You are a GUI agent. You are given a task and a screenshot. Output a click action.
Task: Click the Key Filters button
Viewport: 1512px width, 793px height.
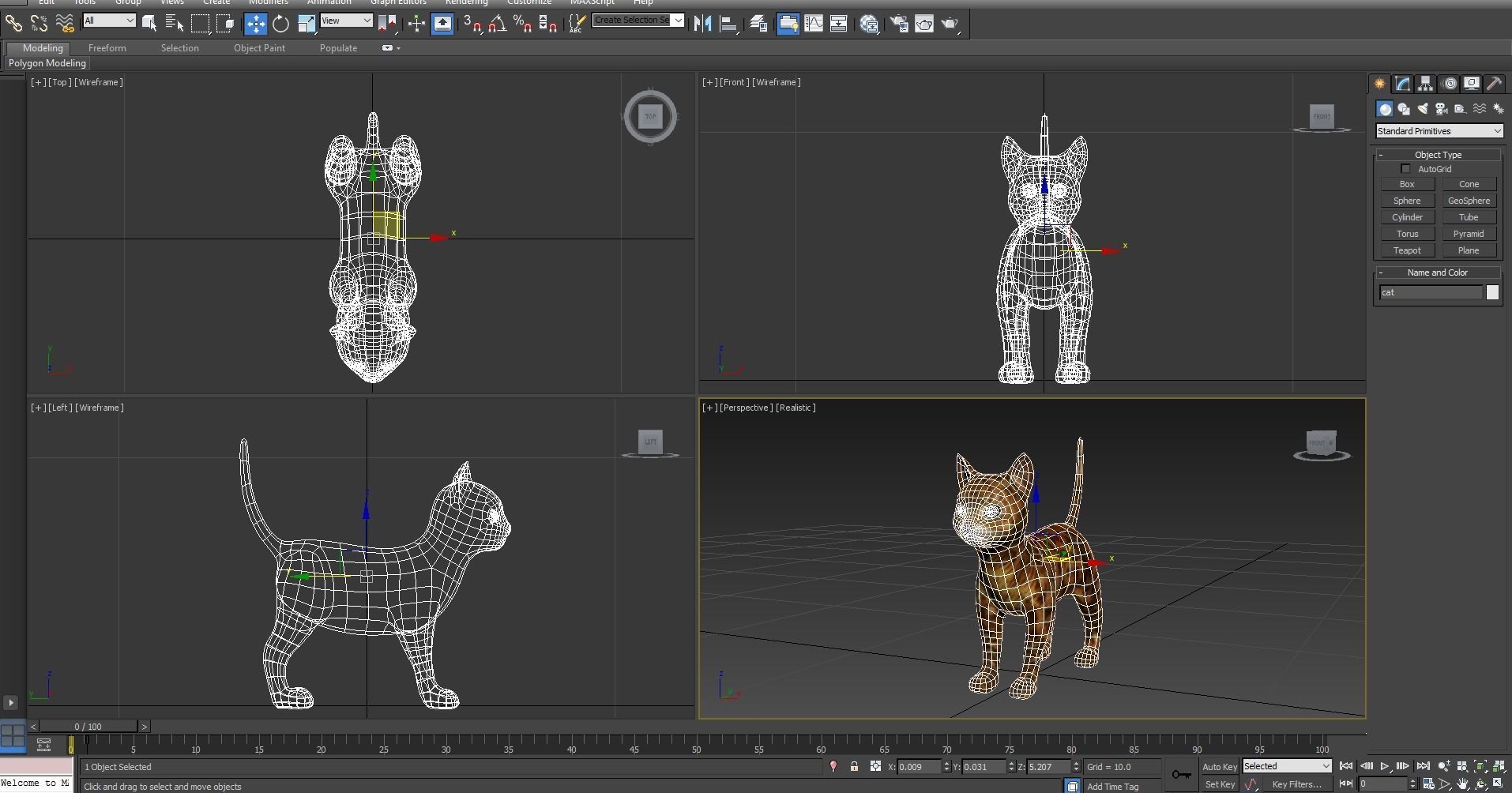pyautogui.click(x=1296, y=784)
